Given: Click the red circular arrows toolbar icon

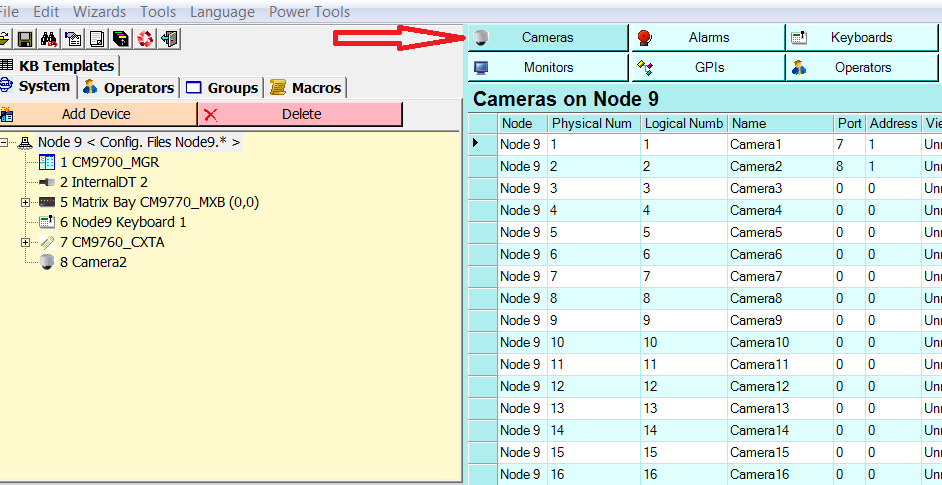Looking at the screenshot, I should click(145, 39).
